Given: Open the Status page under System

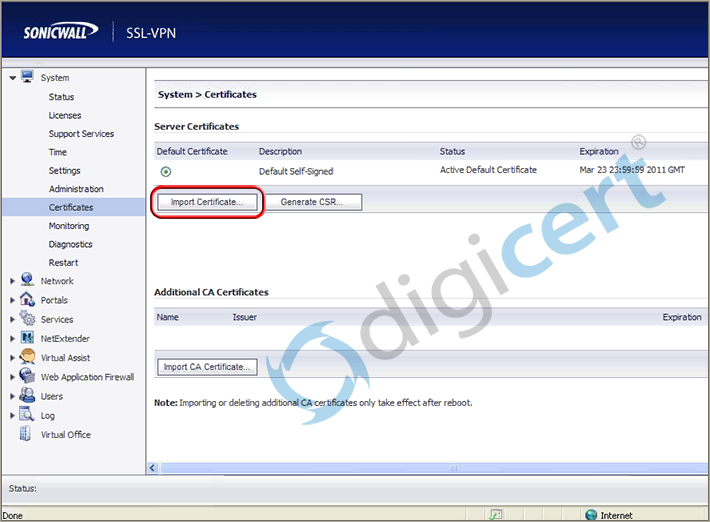Looking at the screenshot, I should click(x=61, y=97).
